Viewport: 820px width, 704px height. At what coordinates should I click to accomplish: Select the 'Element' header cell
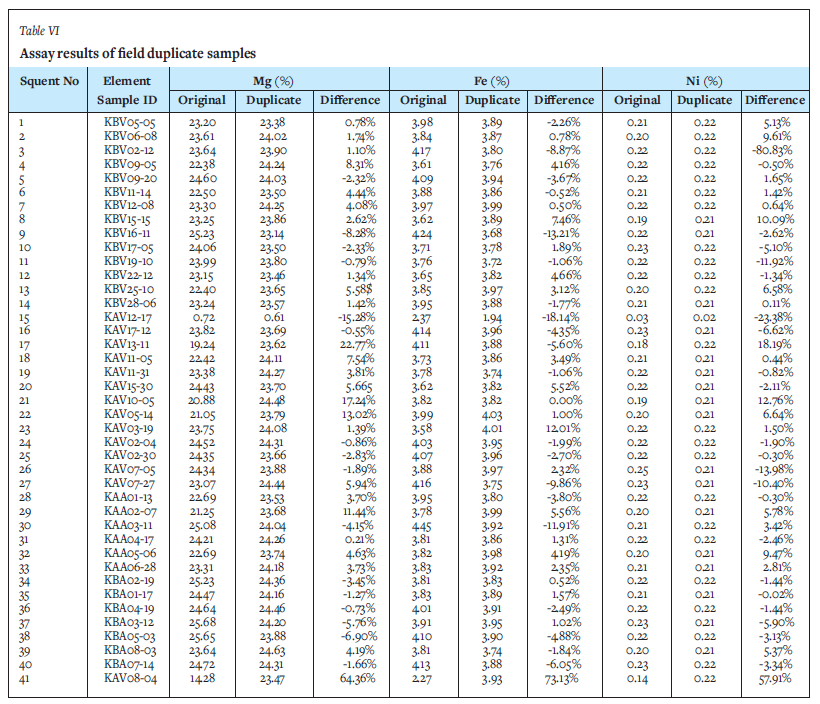(127, 80)
